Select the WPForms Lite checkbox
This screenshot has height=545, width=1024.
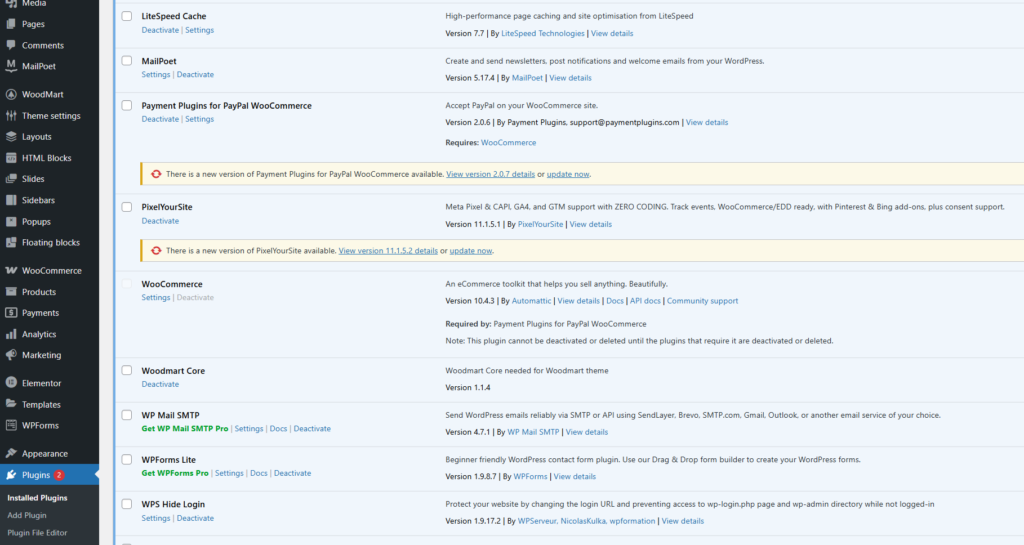click(127, 459)
